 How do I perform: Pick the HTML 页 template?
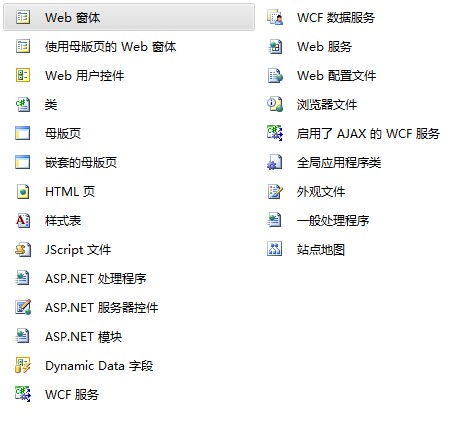point(70,192)
